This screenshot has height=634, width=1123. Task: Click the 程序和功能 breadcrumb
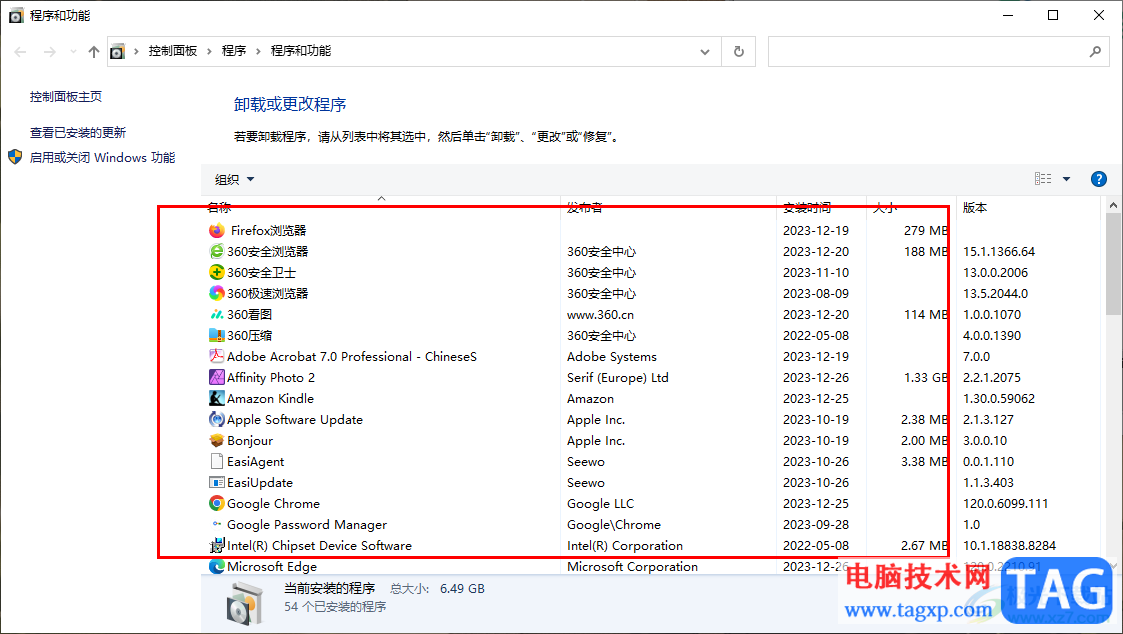click(301, 51)
